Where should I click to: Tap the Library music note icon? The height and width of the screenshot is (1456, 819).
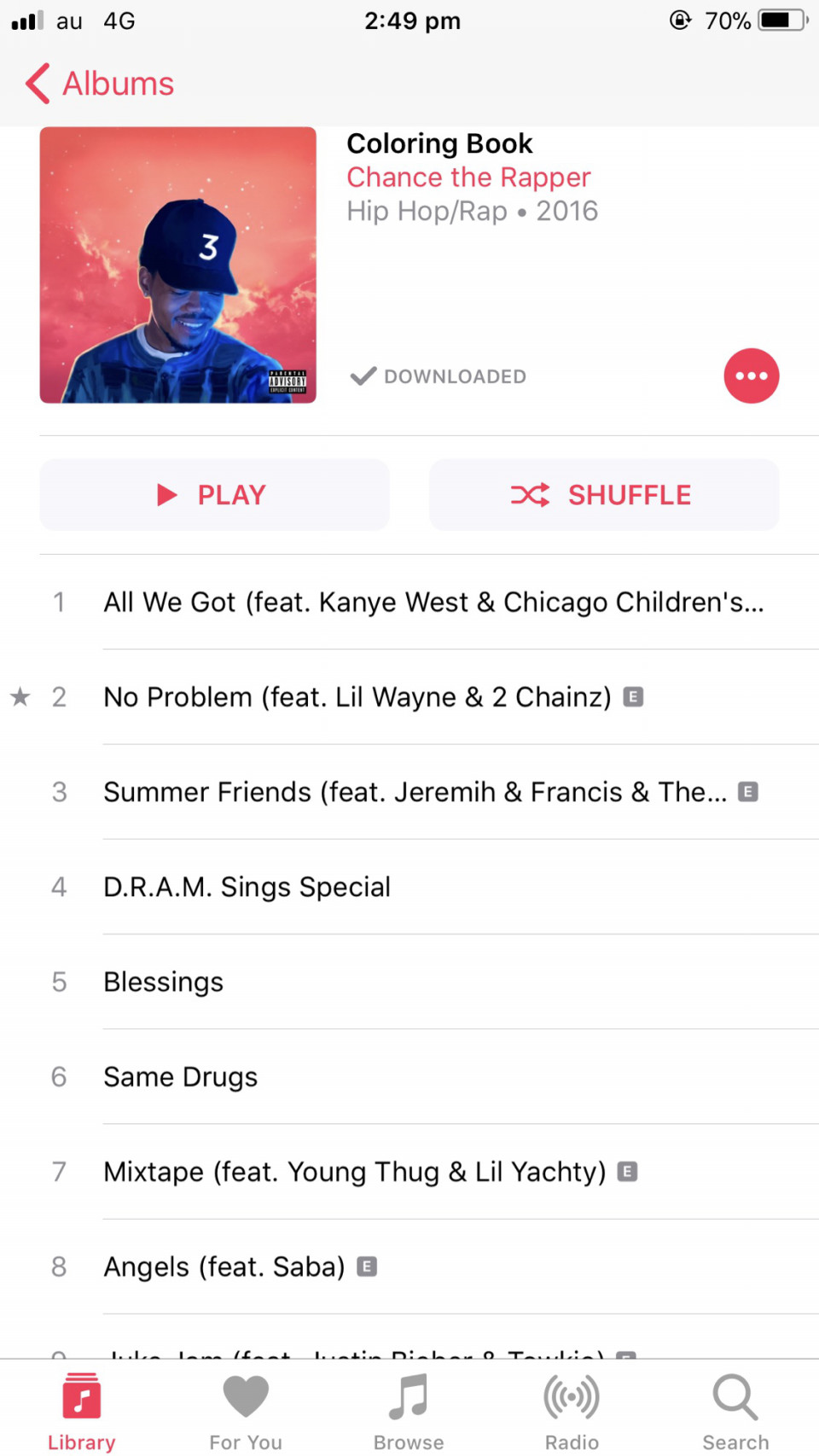(x=81, y=1397)
